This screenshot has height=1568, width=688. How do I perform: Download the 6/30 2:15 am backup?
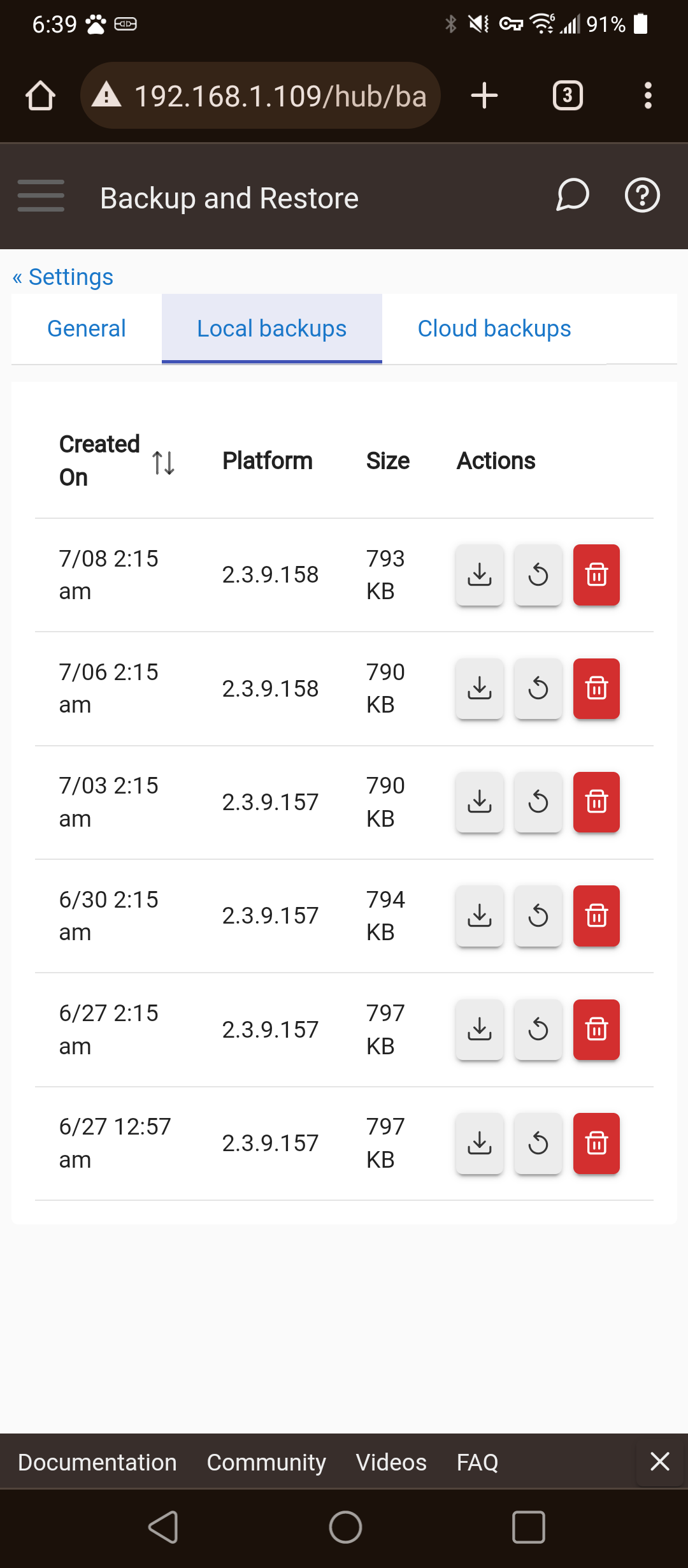[x=480, y=916]
